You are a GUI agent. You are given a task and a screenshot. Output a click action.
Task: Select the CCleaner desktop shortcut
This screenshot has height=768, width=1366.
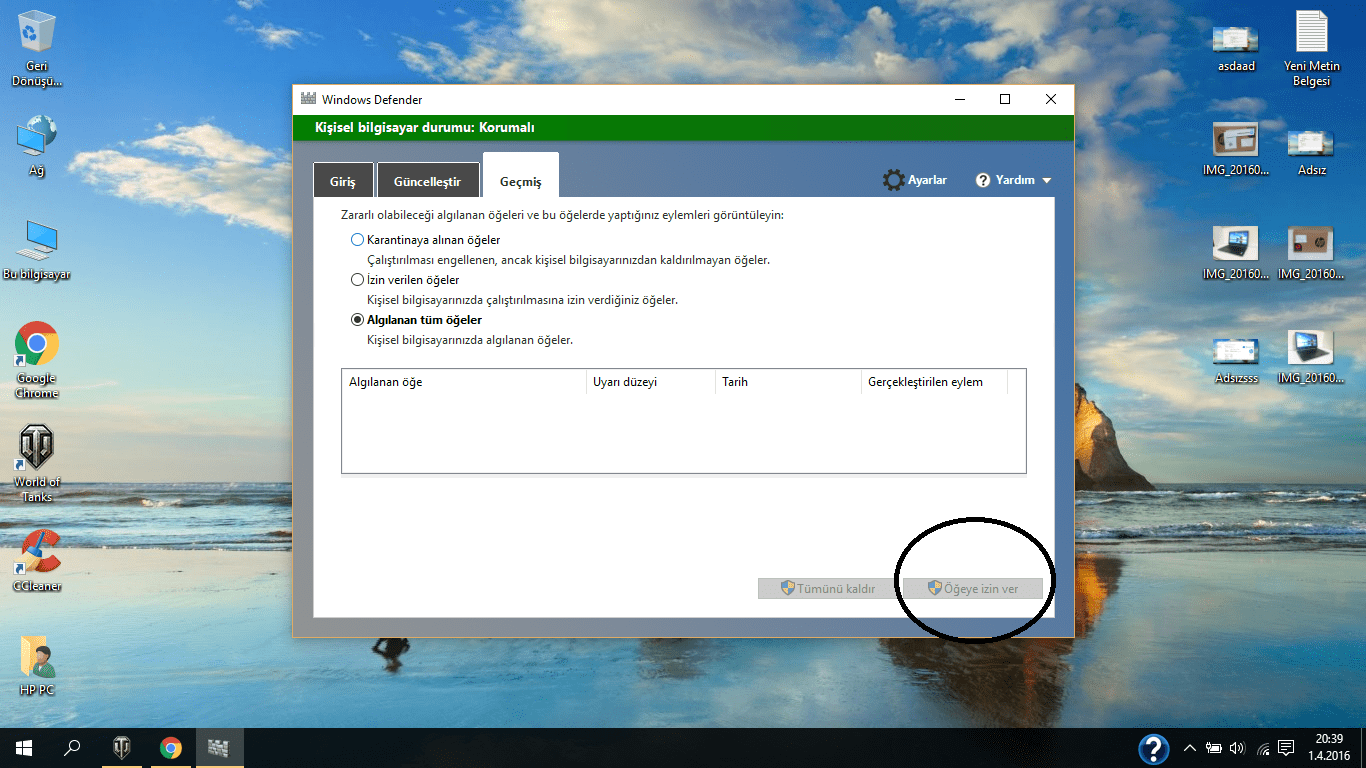pyautogui.click(x=37, y=561)
